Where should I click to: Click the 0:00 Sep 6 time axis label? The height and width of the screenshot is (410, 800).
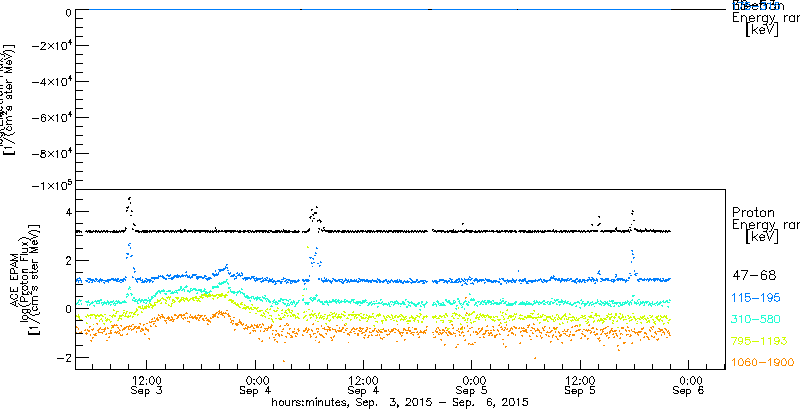pyautogui.click(x=689, y=386)
